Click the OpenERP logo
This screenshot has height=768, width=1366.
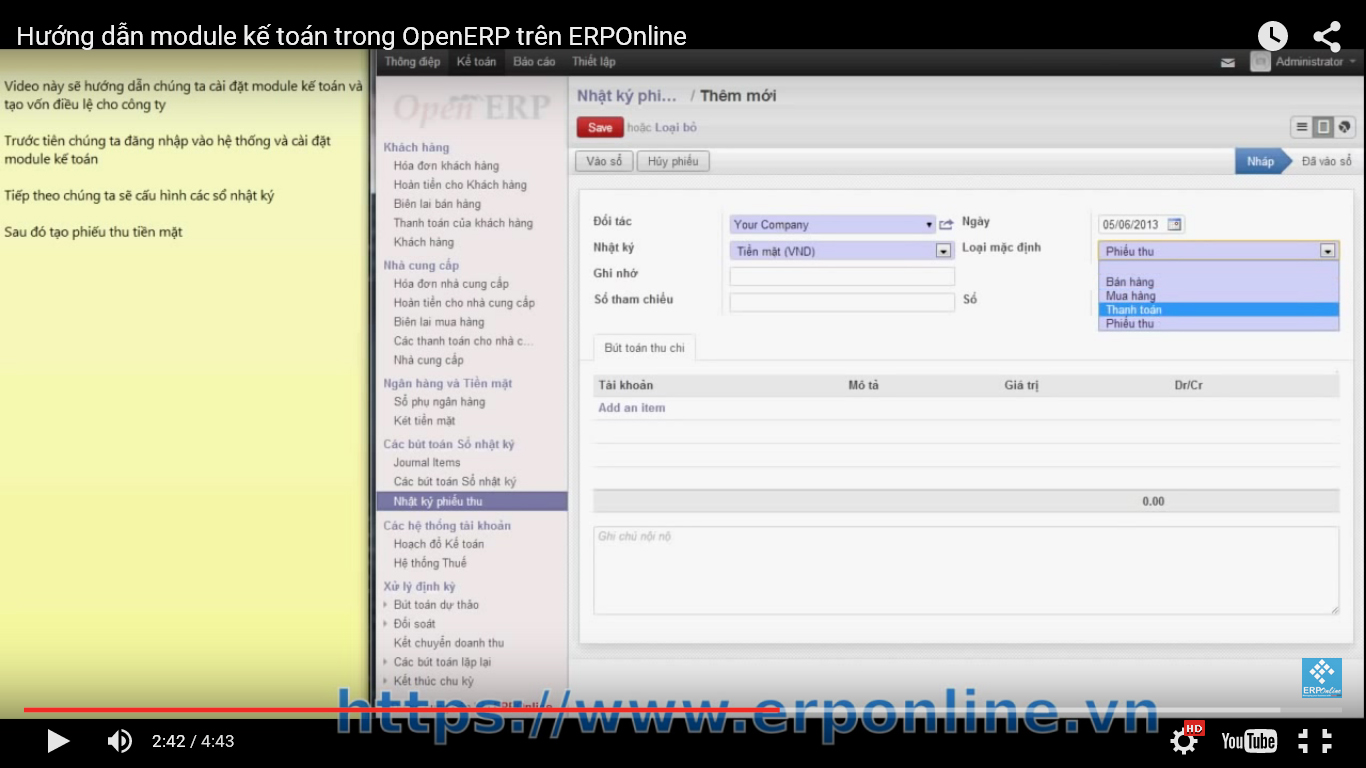tap(471, 108)
